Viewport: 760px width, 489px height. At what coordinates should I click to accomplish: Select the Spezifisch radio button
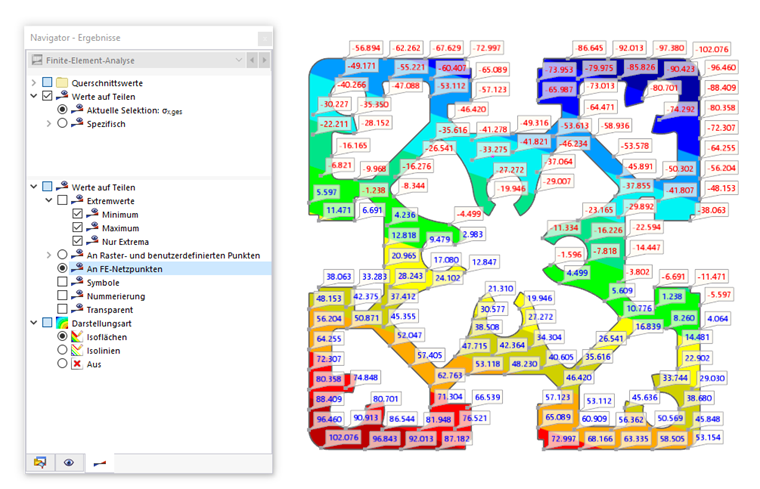pos(62,123)
